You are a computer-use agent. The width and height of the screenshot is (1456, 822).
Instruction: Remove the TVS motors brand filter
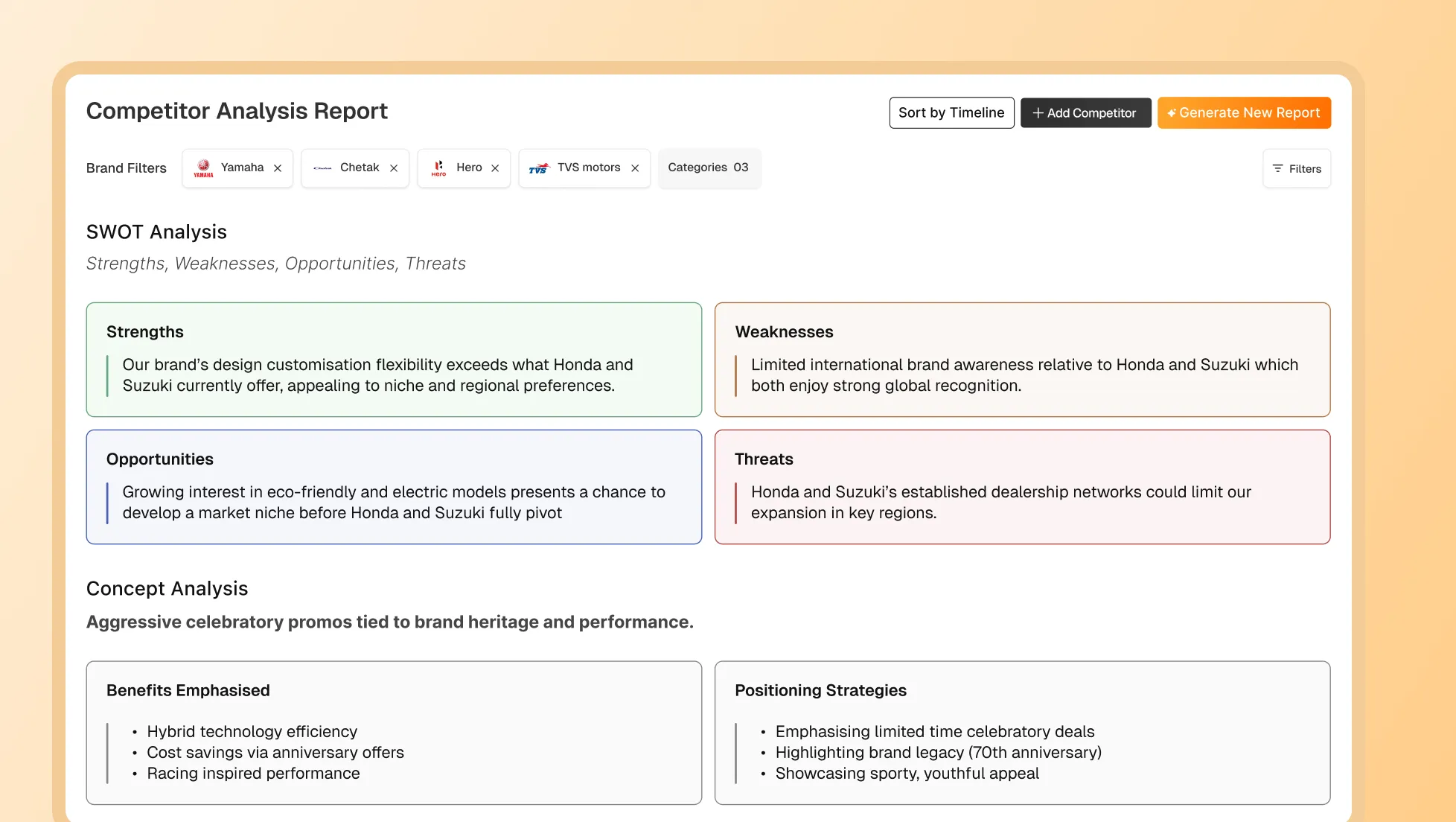point(635,168)
